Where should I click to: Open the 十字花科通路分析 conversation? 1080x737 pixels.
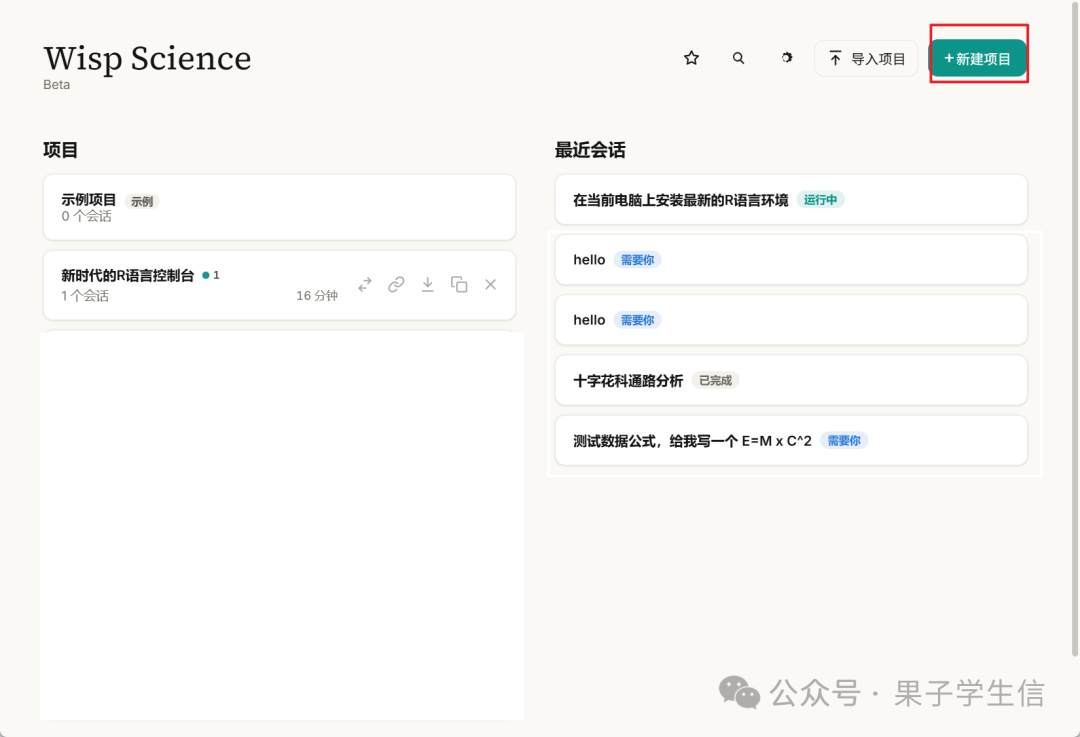point(791,380)
